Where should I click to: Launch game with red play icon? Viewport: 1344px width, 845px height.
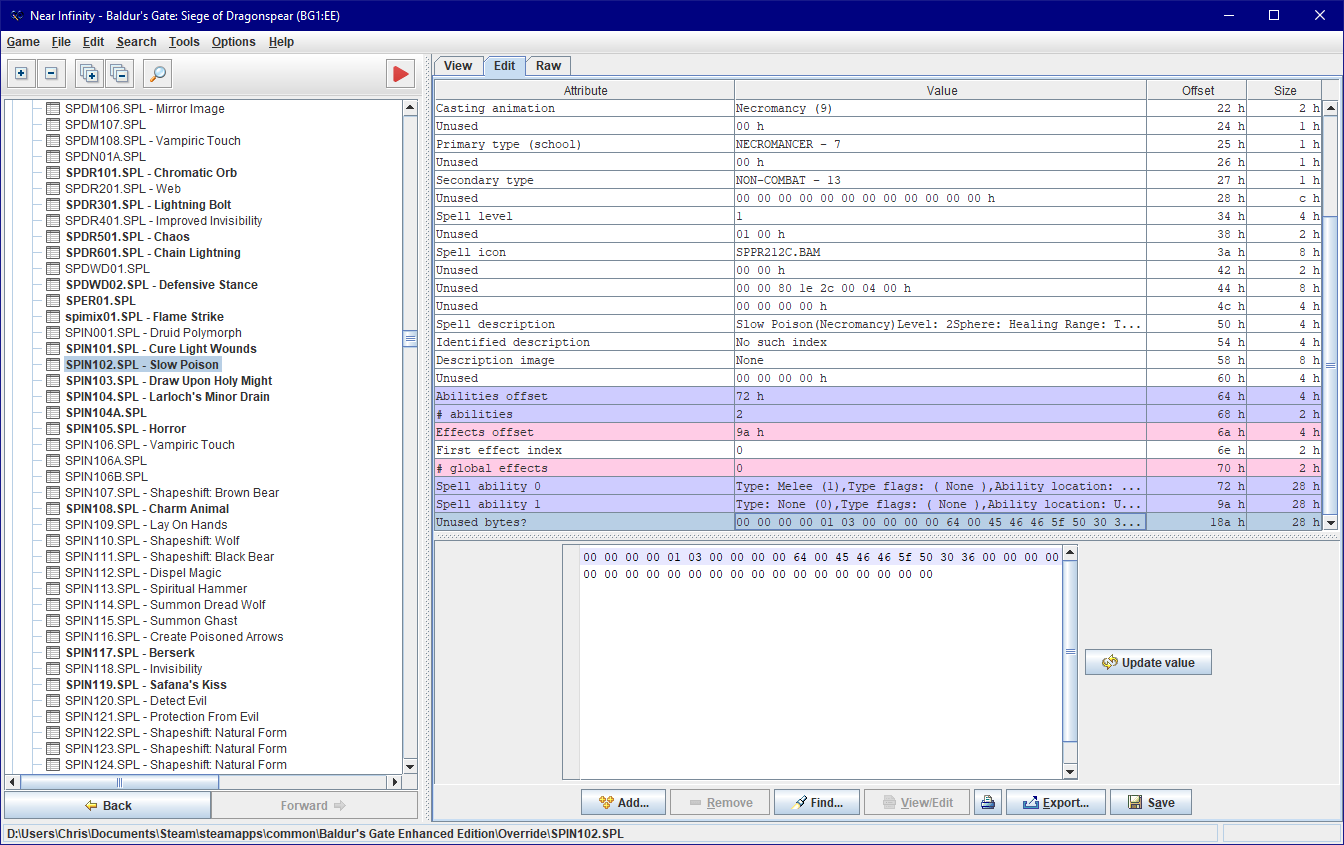point(401,73)
